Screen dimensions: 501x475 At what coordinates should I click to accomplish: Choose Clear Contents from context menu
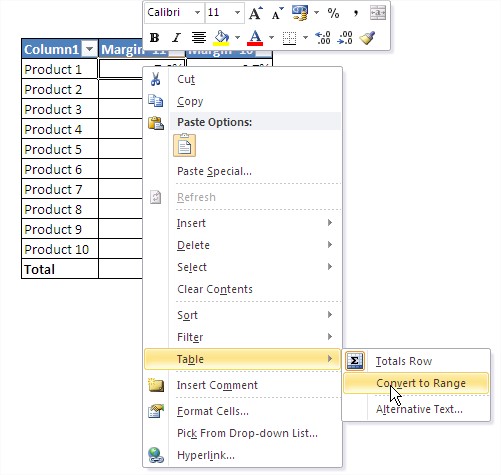click(x=215, y=289)
